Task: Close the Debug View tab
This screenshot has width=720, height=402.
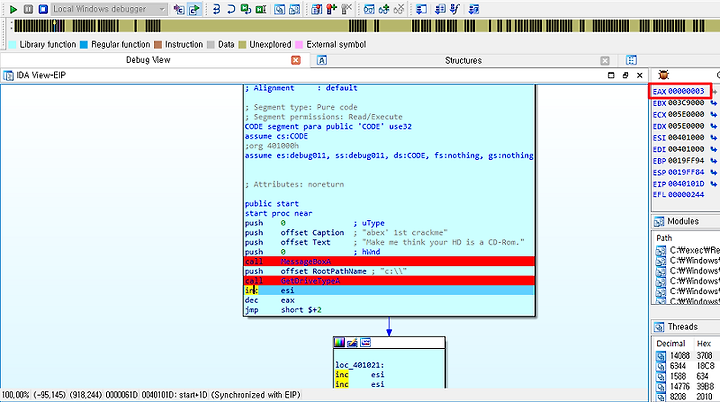Action: point(296,60)
